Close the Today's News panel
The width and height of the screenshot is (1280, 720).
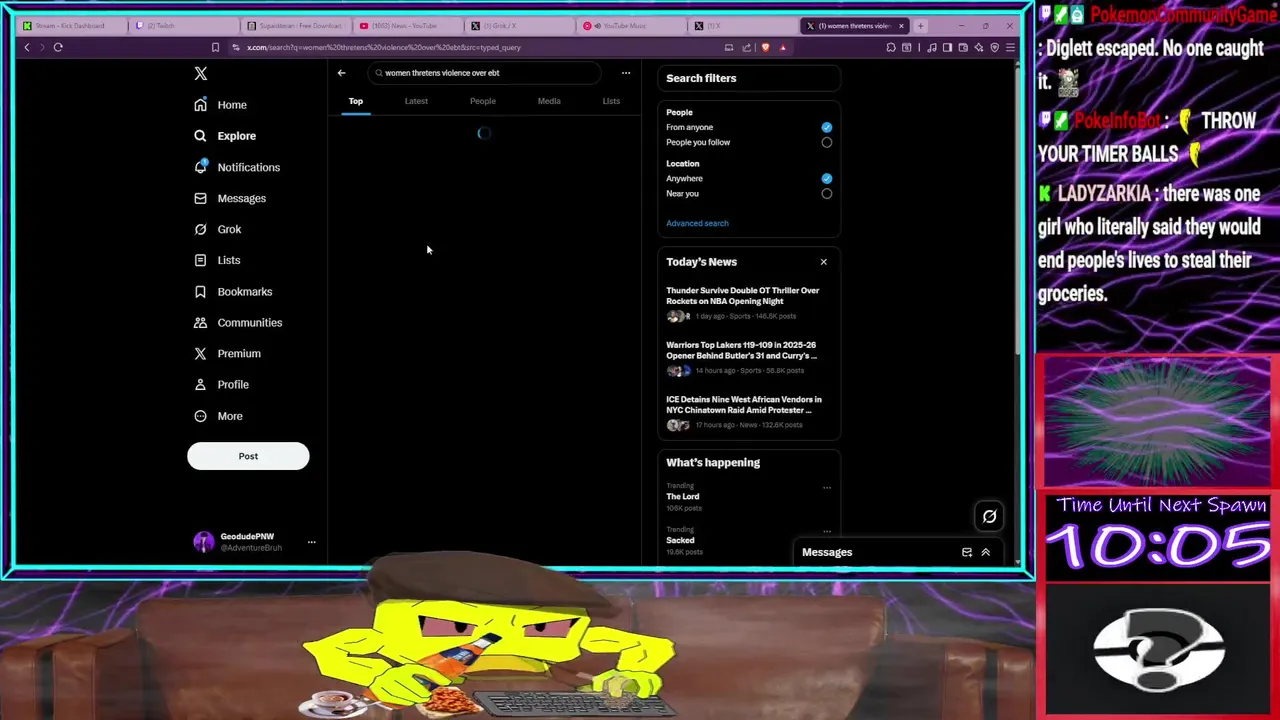(x=824, y=262)
